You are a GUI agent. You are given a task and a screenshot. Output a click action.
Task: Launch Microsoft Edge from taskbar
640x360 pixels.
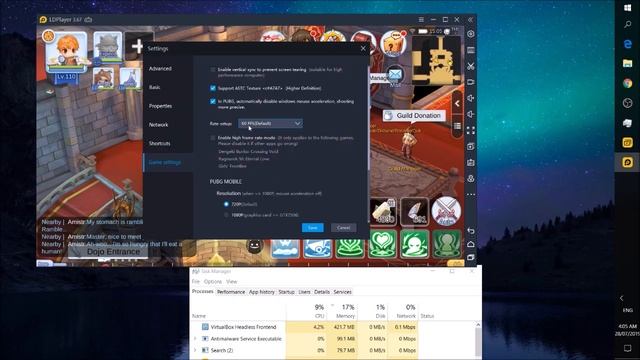coord(627,44)
